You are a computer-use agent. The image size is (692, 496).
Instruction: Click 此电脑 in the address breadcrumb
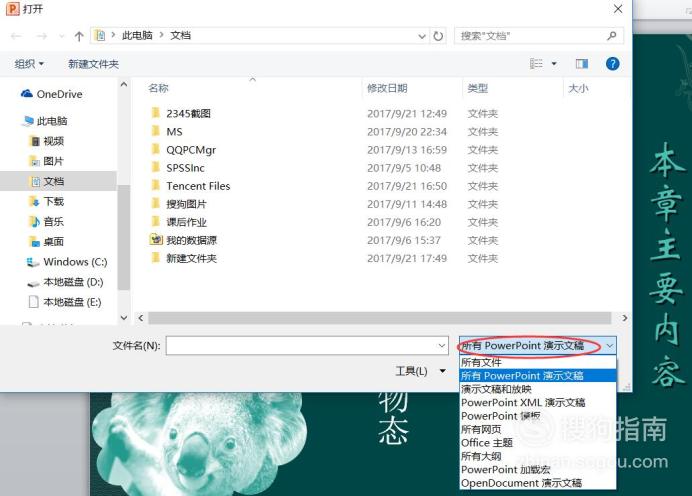pyautogui.click(x=137, y=36)
